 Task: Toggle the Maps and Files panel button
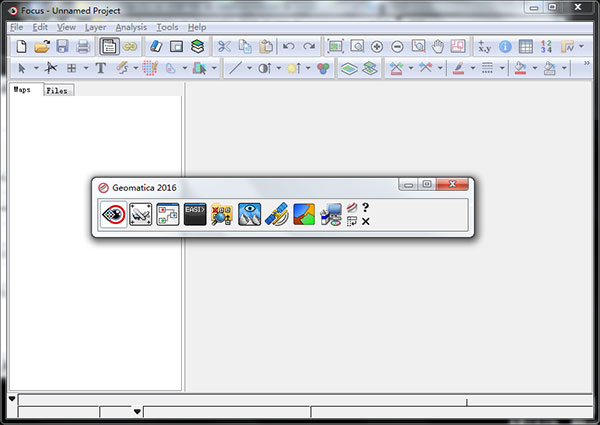click(x=109, y=47)
